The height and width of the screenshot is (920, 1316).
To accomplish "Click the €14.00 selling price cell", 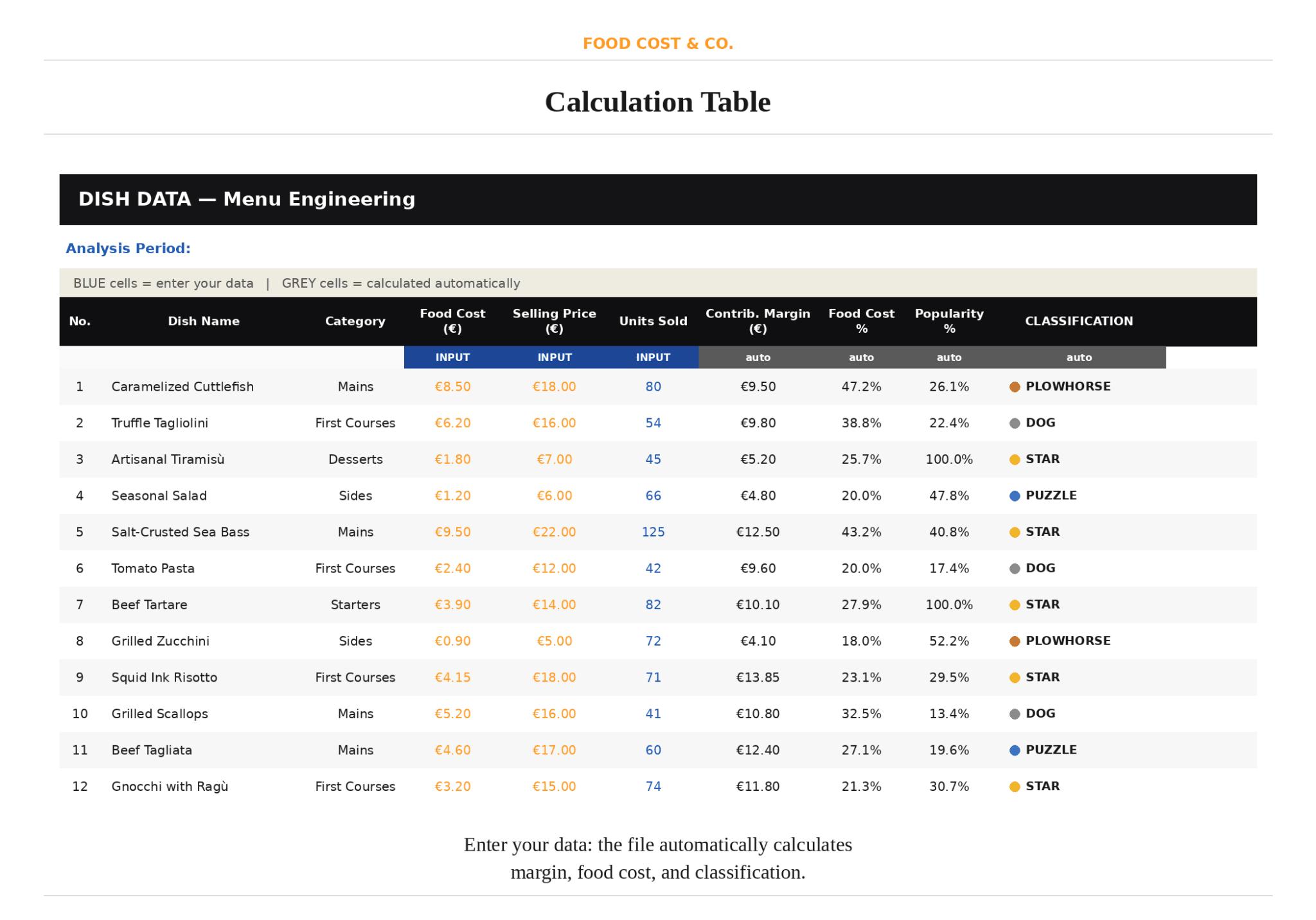I will 554,605.
